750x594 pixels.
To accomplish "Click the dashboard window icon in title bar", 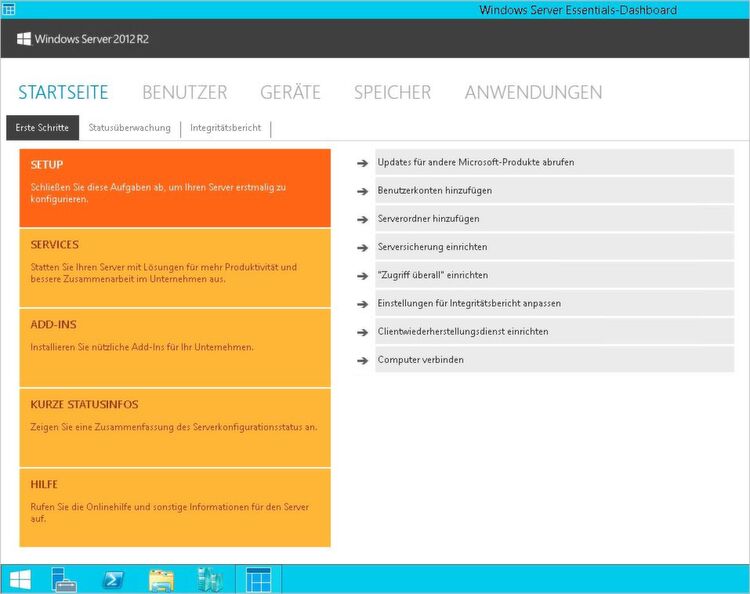I will pyautogui.click(x=9, y=9).
